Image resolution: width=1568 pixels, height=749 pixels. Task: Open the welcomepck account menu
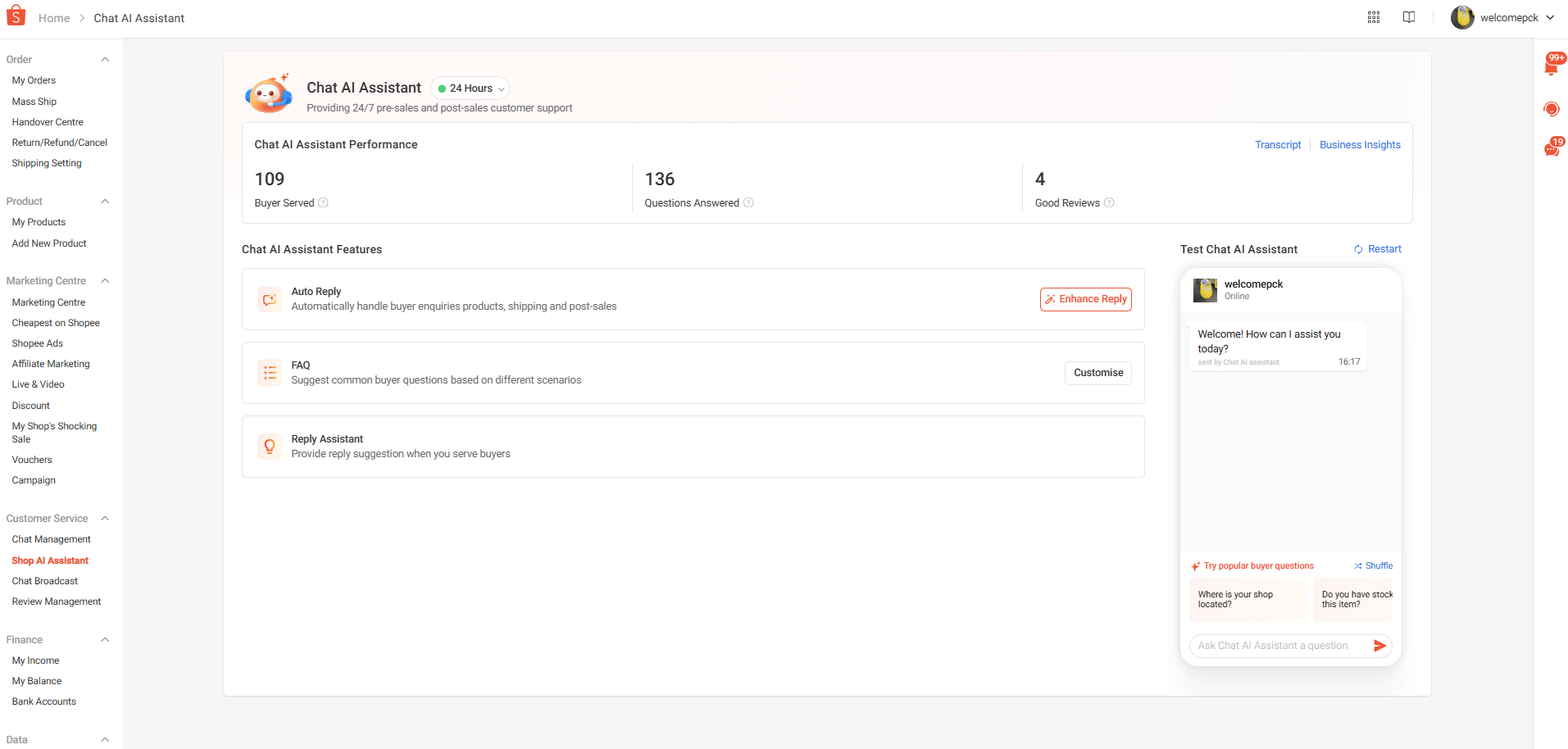(1503, 17)
